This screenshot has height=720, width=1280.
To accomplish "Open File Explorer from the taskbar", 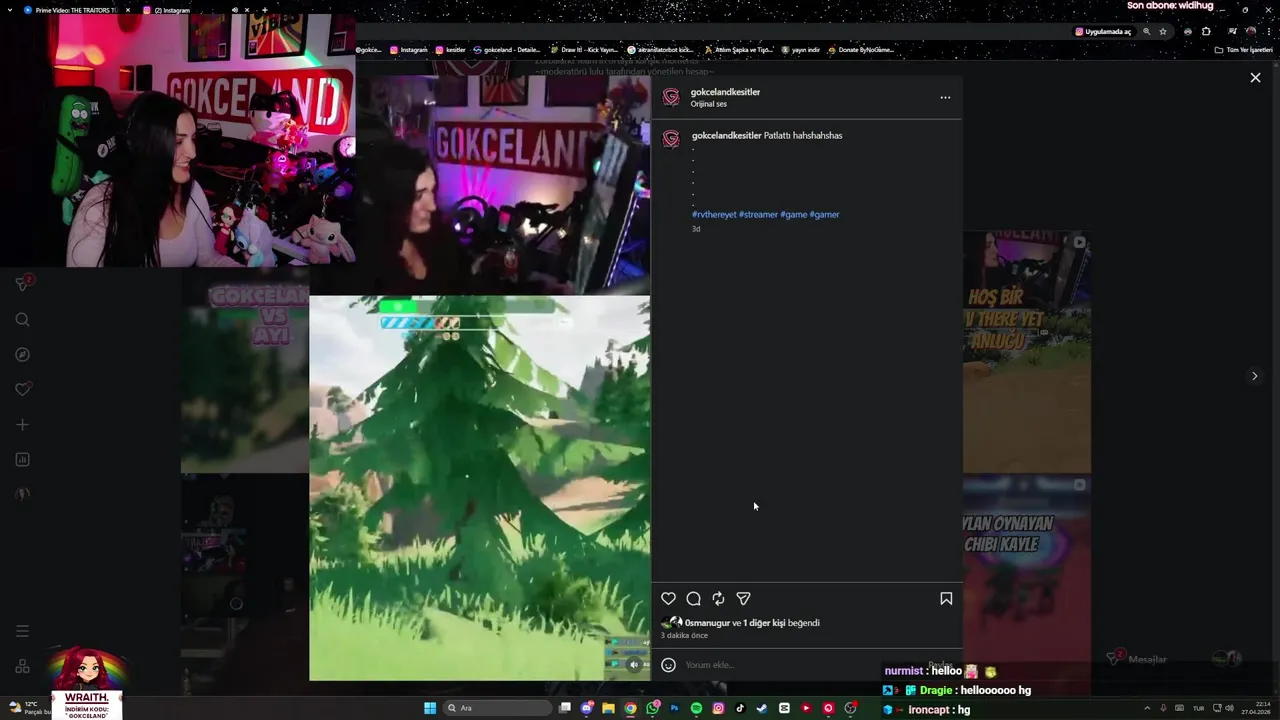I will (x=608, y=708).
